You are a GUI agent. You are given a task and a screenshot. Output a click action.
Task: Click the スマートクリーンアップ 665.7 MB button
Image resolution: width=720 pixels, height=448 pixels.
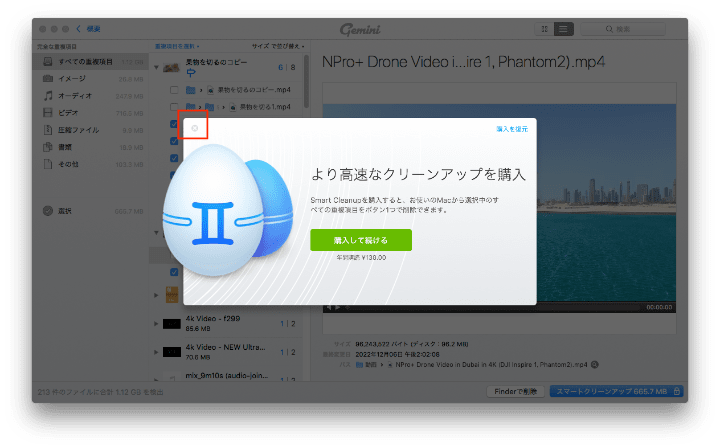point(617,392)
